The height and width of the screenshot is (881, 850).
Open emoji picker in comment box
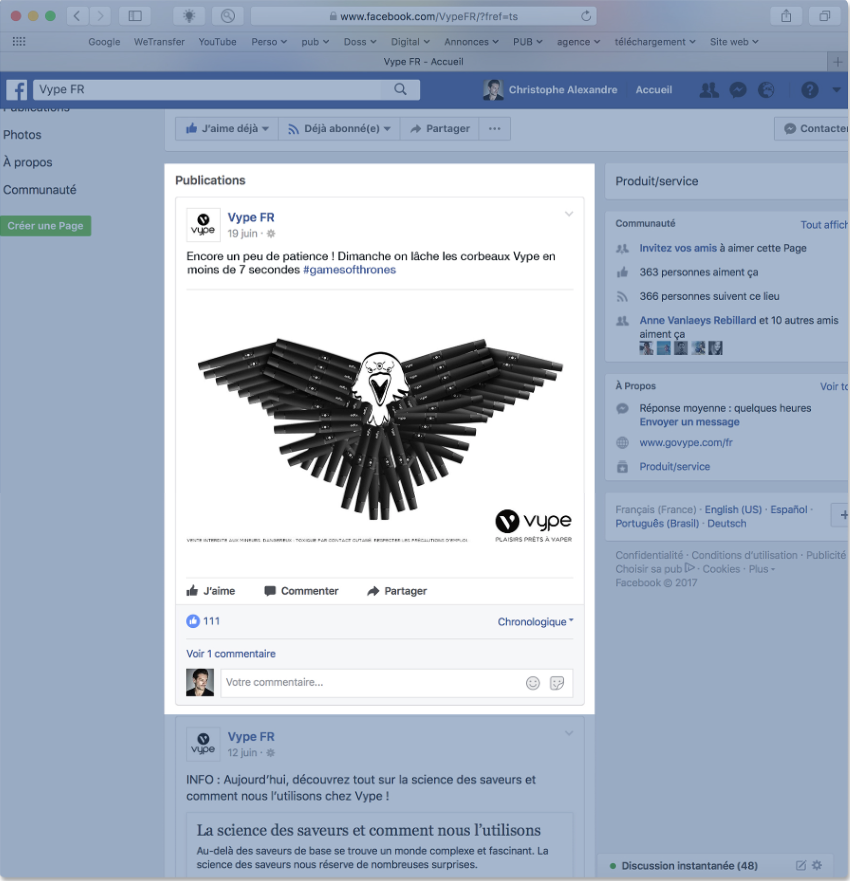(x=533, y=683)
